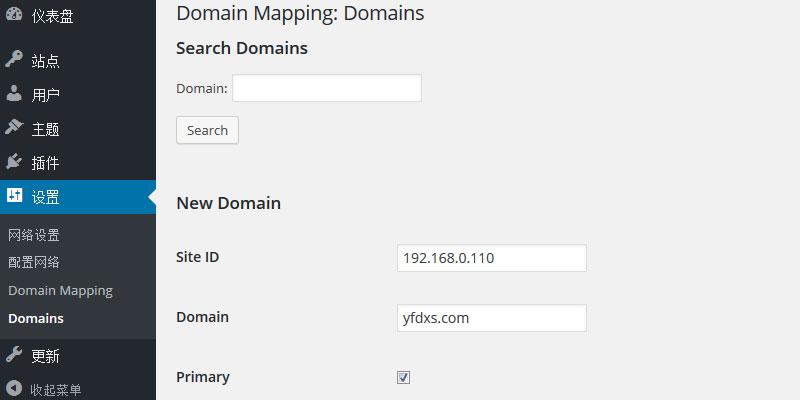Click the collapse menu arrow icon
This screenshot has height=400, width=800.
14,389
